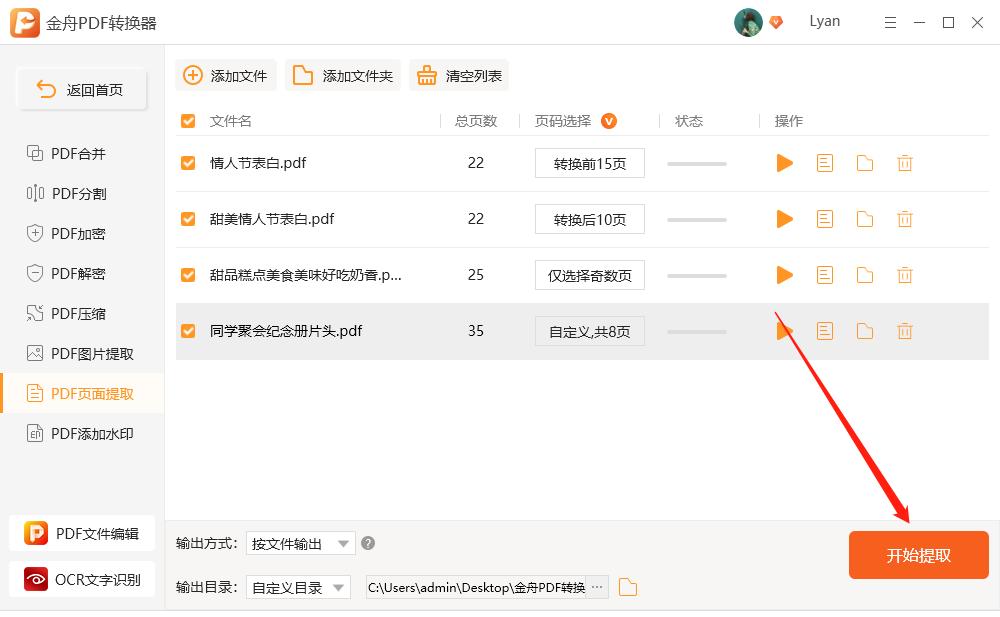
Task: Click the 添加文件 plus icon
Action: [190, 74]
